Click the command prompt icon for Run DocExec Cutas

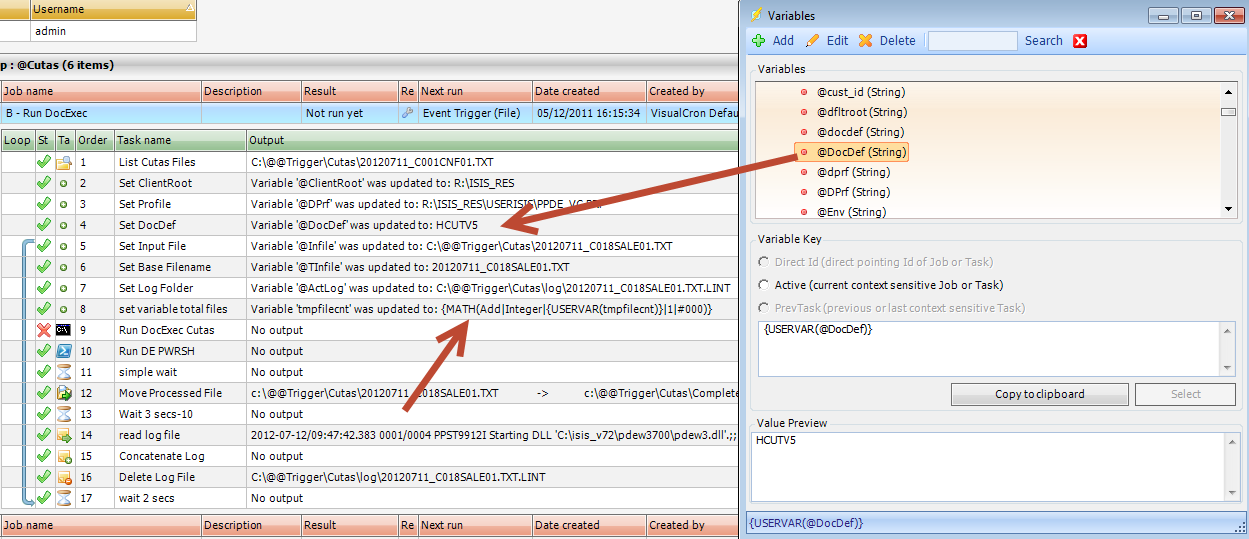(x=63, y=330)
